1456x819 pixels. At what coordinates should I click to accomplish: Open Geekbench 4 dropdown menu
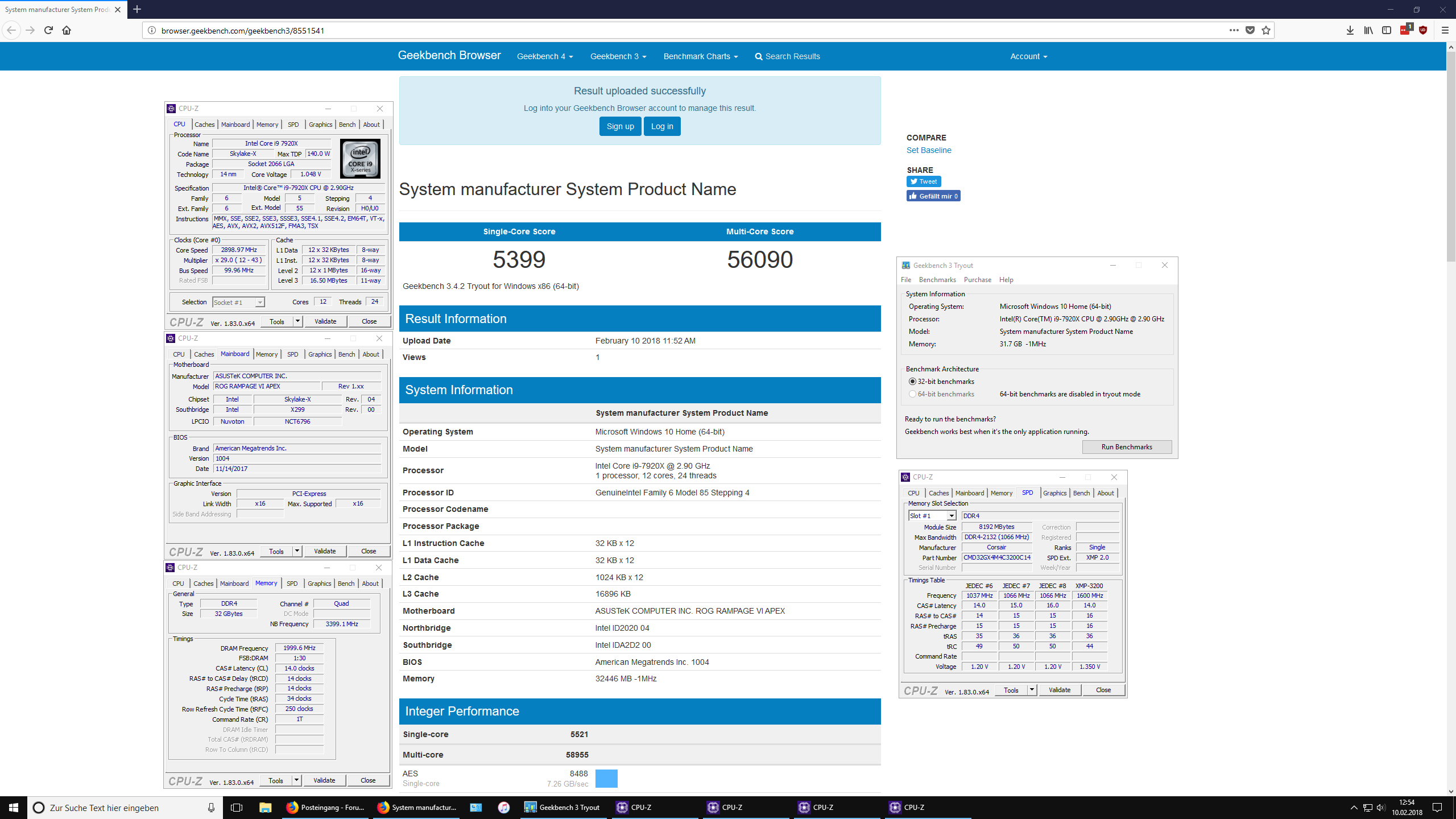pos(544,56)
